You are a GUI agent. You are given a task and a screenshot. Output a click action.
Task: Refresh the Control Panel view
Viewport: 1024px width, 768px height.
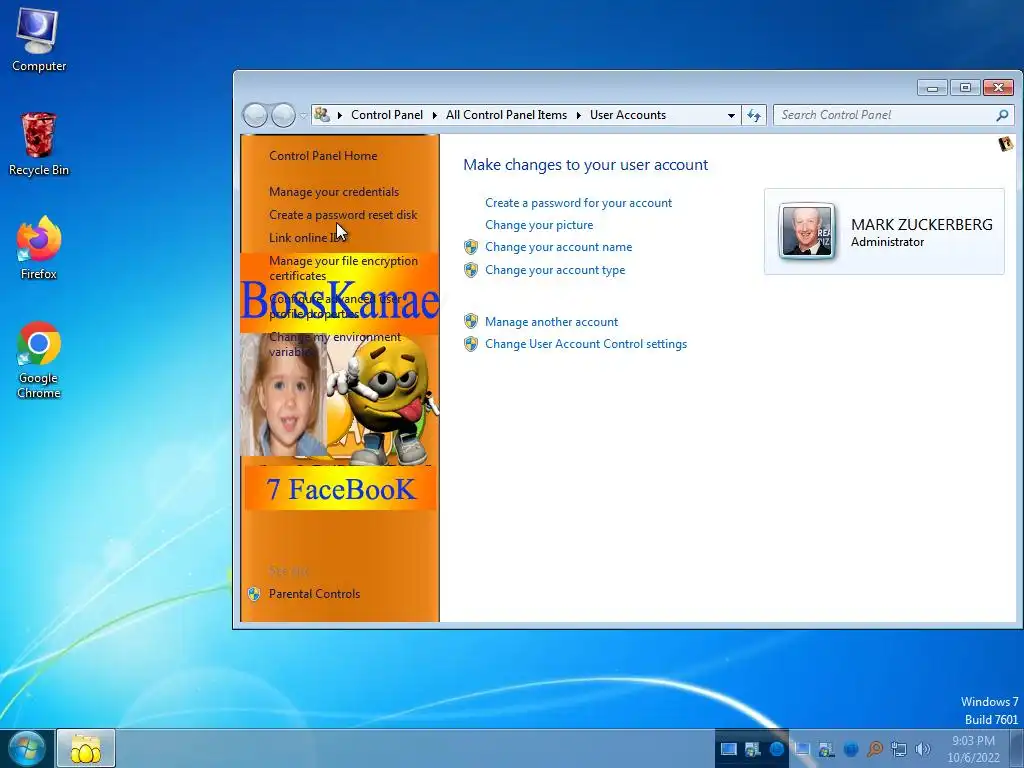click(754, 116)
